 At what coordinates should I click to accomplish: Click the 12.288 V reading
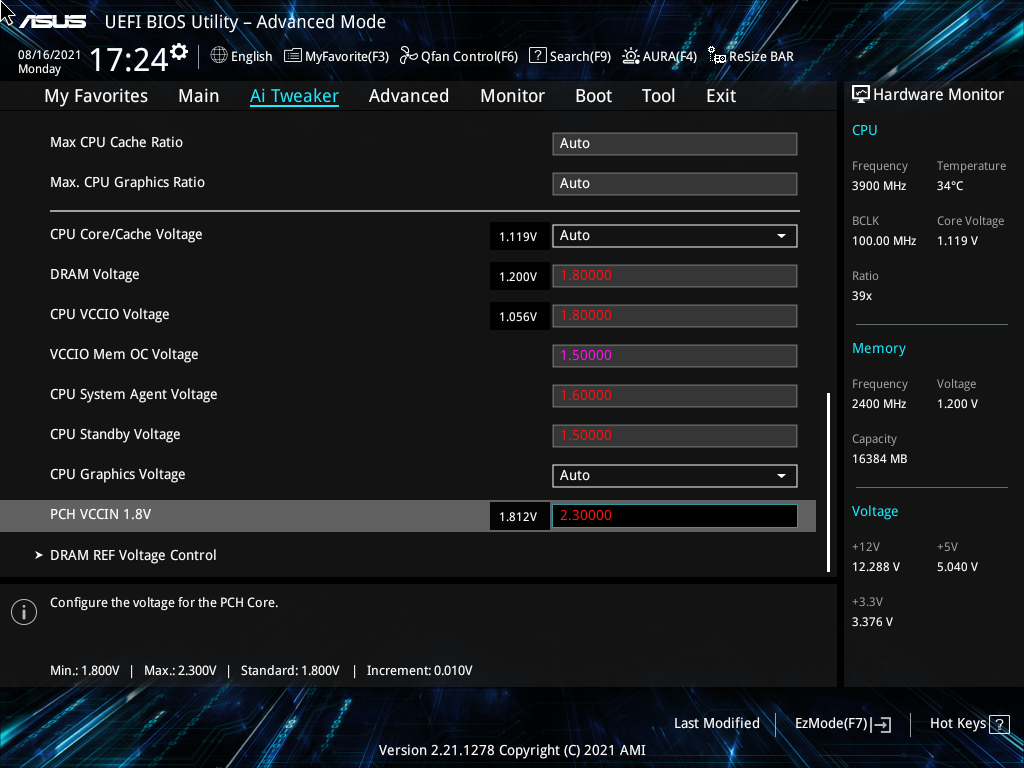pos(875,567)
